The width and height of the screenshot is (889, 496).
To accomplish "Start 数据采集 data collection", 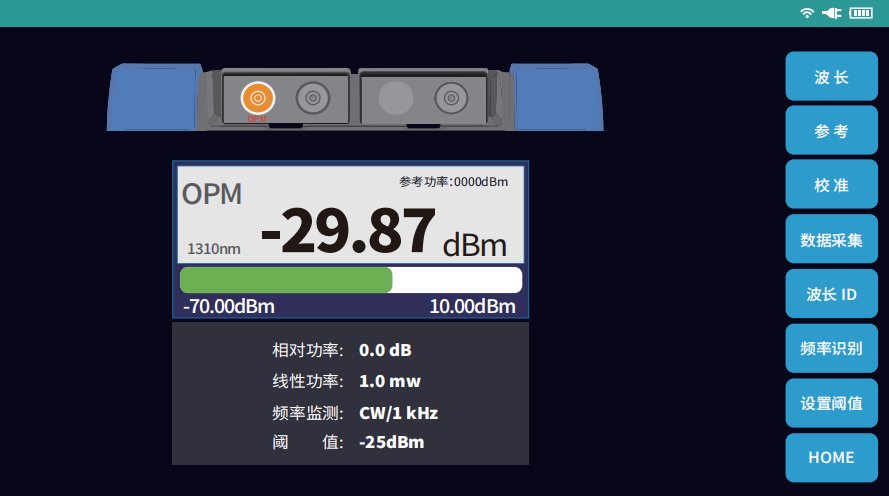I will [831, 239].
